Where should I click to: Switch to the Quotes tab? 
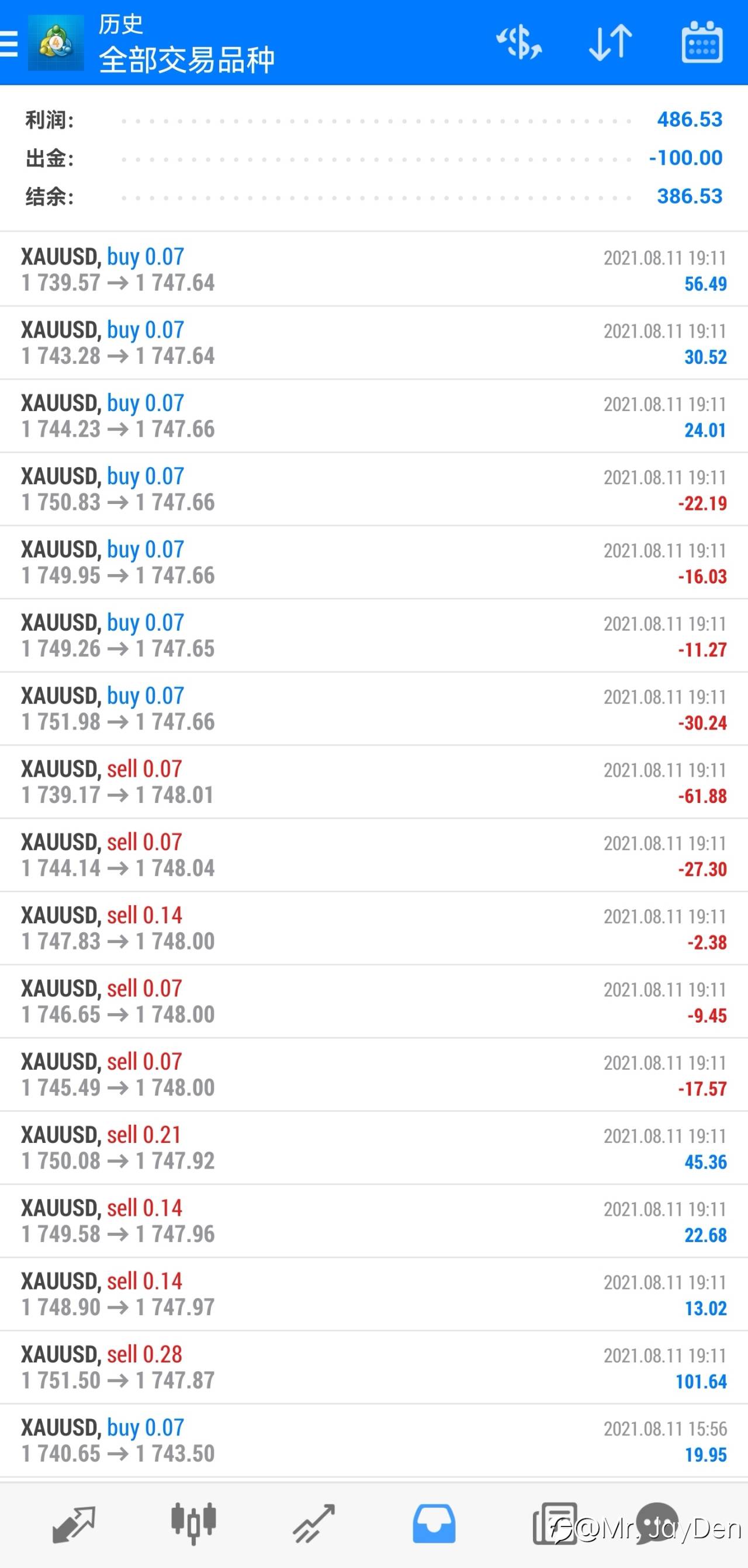coord(74,1525)
